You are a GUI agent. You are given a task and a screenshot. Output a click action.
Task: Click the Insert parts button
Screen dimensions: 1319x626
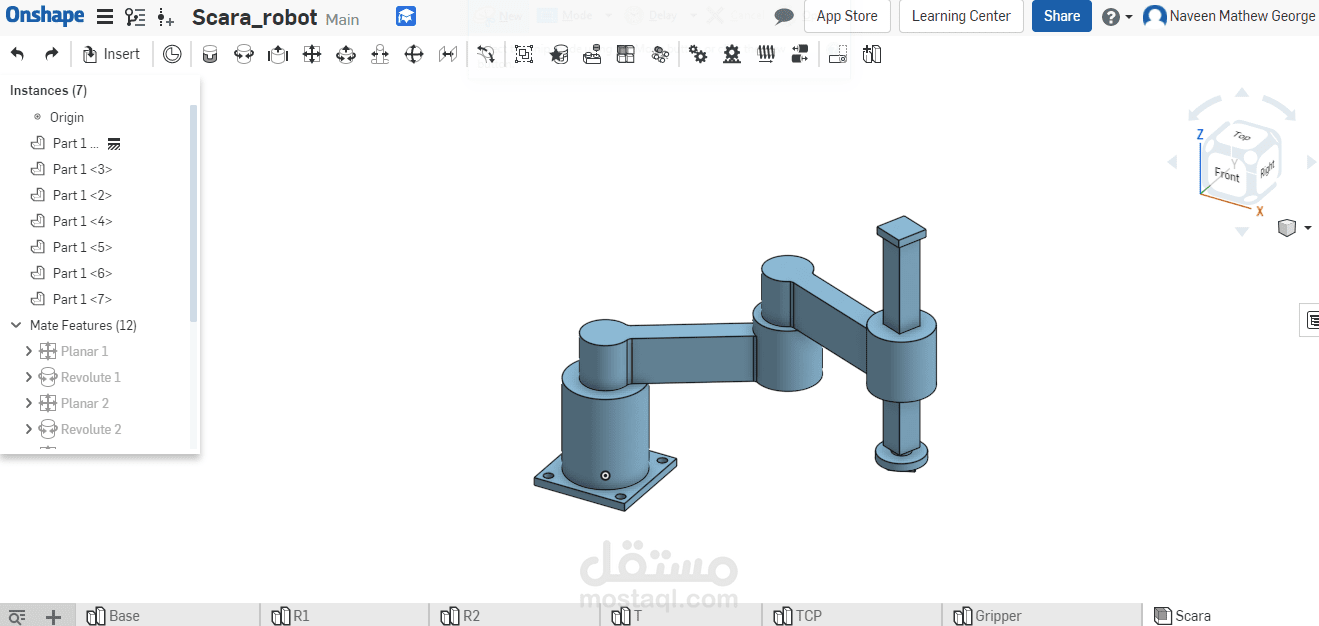pyautogui.click(x=111, y=54)
